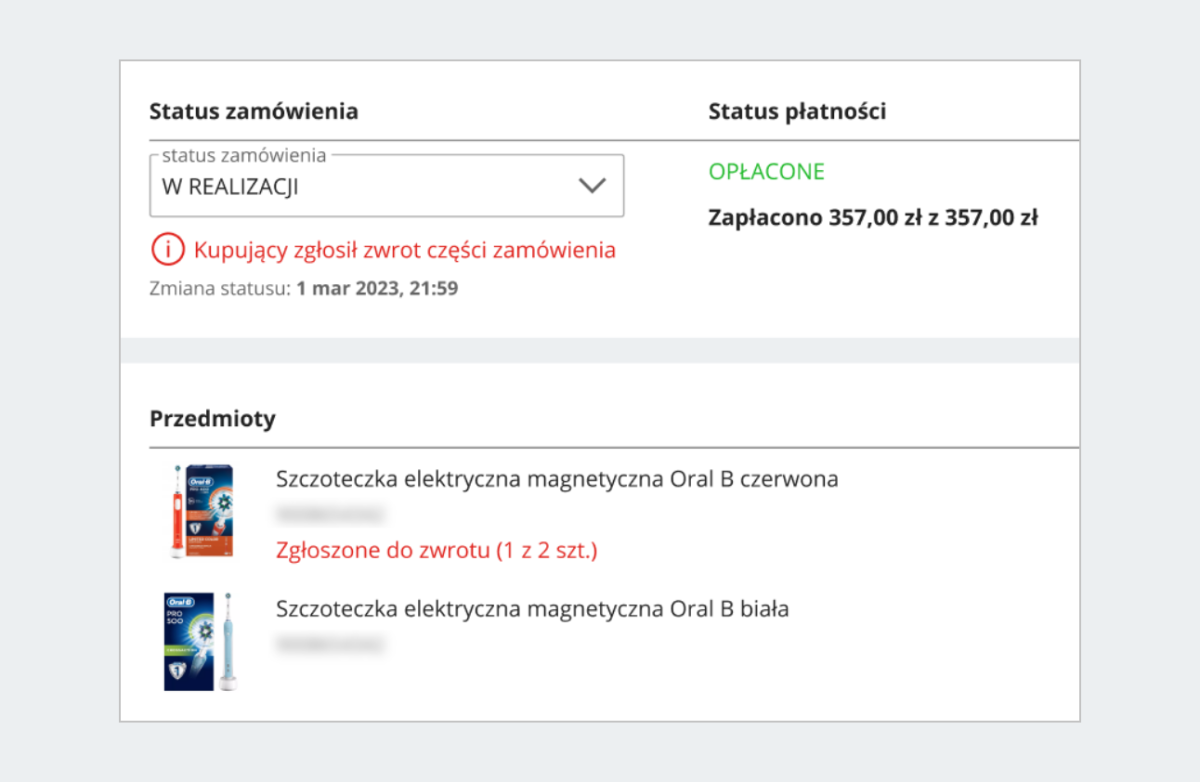This screenshot has width=1200, height=782.
Task: Click blurred details under the red toothbrush
Action: (330, 515)
